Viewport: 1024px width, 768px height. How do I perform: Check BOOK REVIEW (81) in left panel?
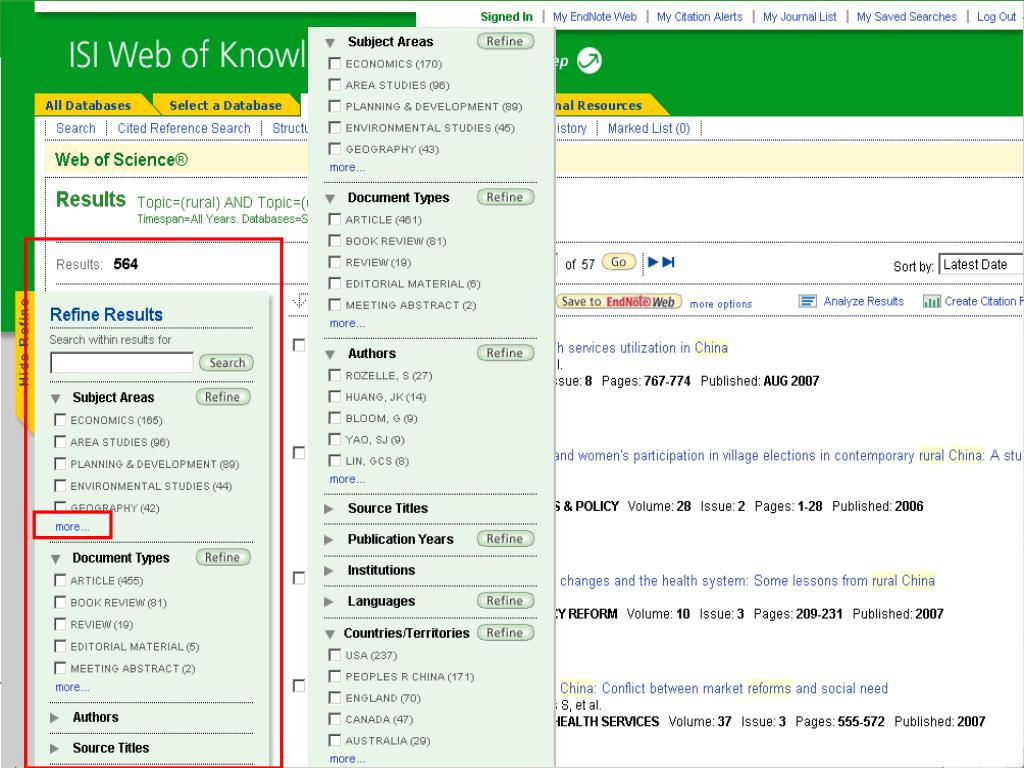(x=60, y=602)
